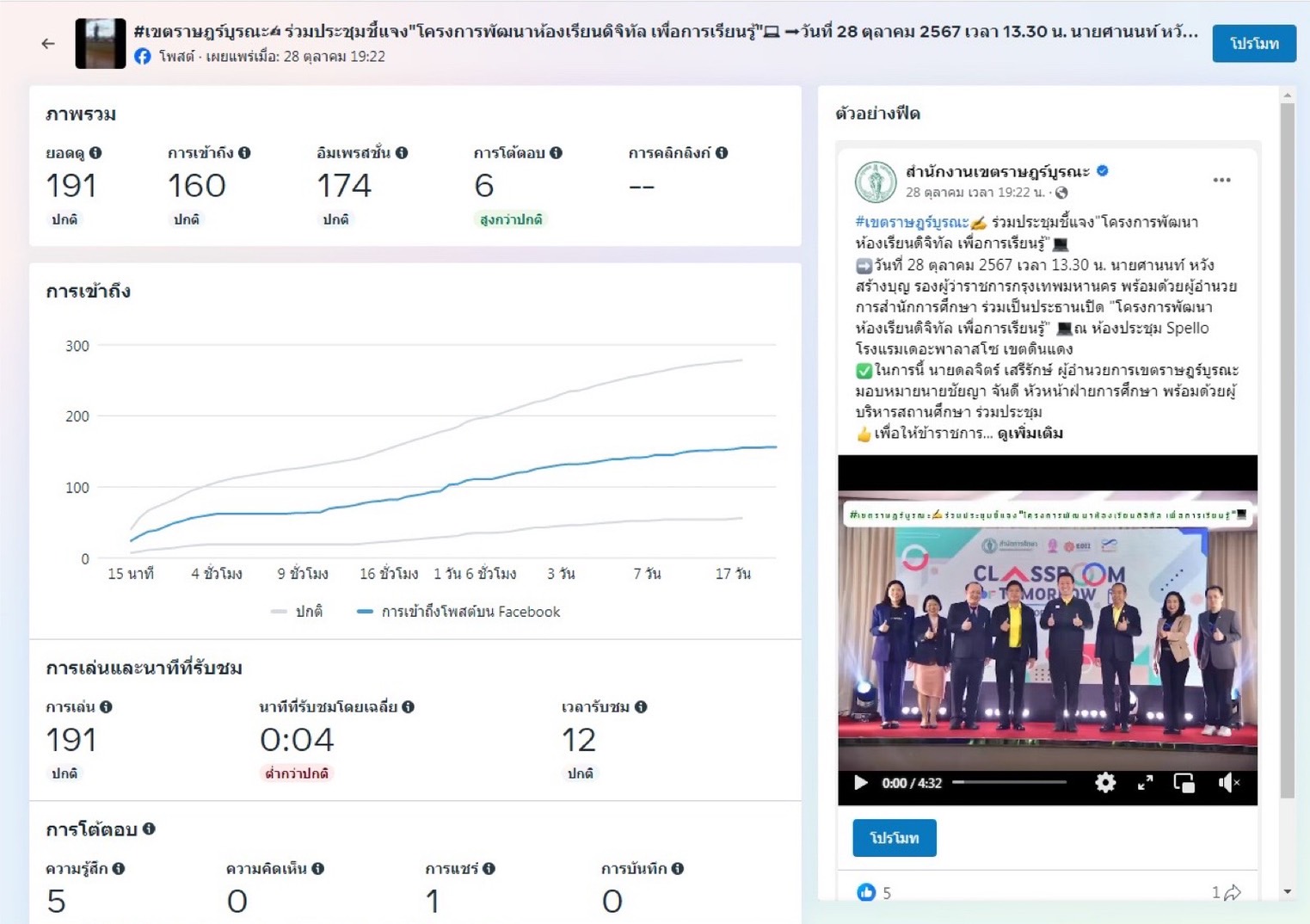Click the info icon next to ความคิดเห็น
Screen dimensions: 1310x924
[318, 868]
